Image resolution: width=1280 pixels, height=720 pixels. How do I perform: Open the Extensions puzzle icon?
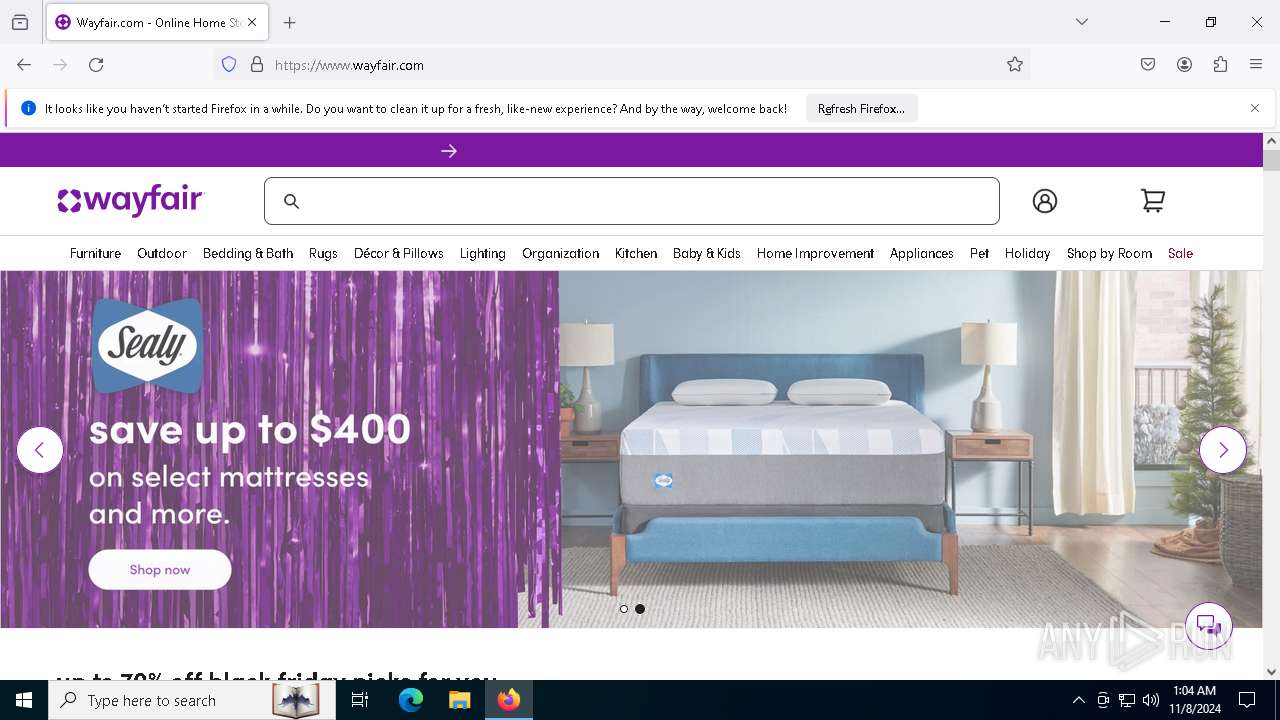[1220, 65]
